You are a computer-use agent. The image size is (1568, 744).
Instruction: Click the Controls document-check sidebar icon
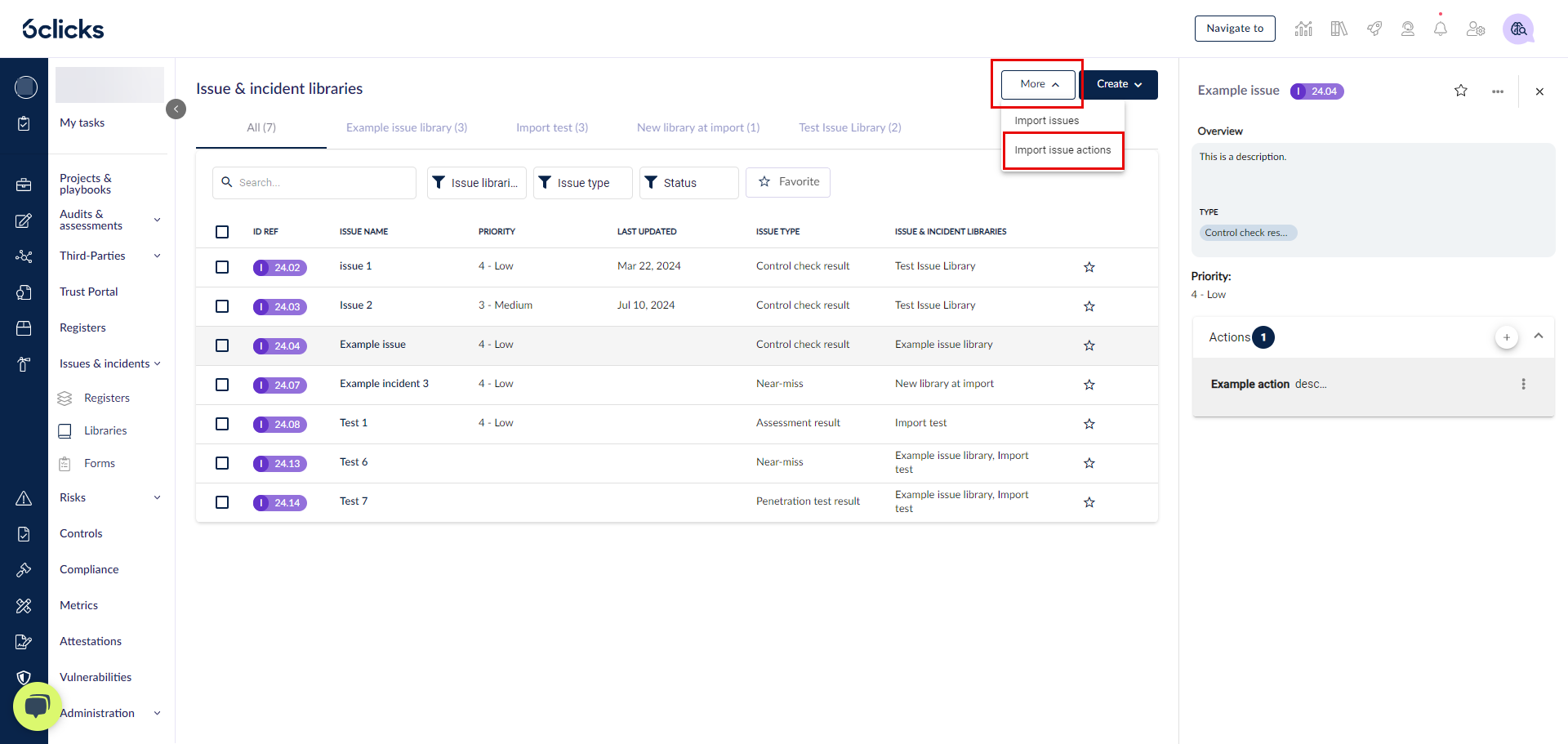pos(24,534)
